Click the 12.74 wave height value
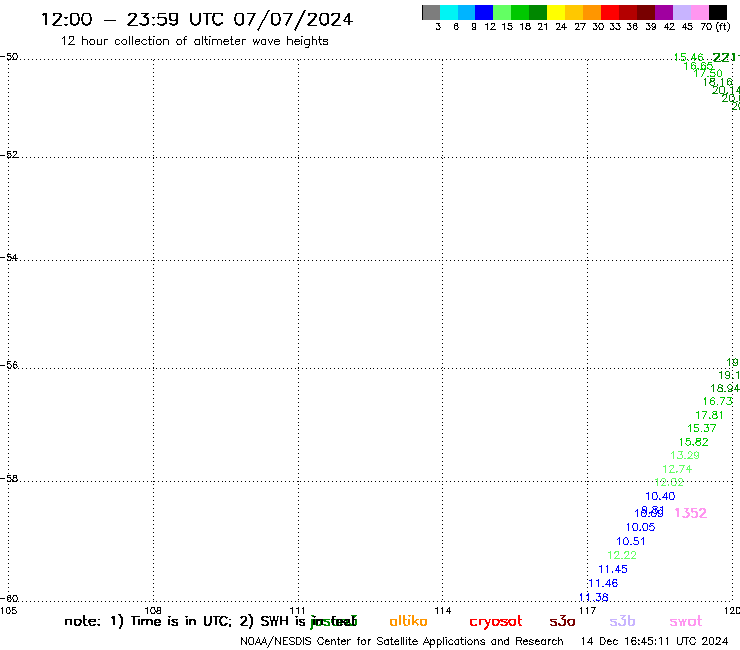 (x=677, y=469)
